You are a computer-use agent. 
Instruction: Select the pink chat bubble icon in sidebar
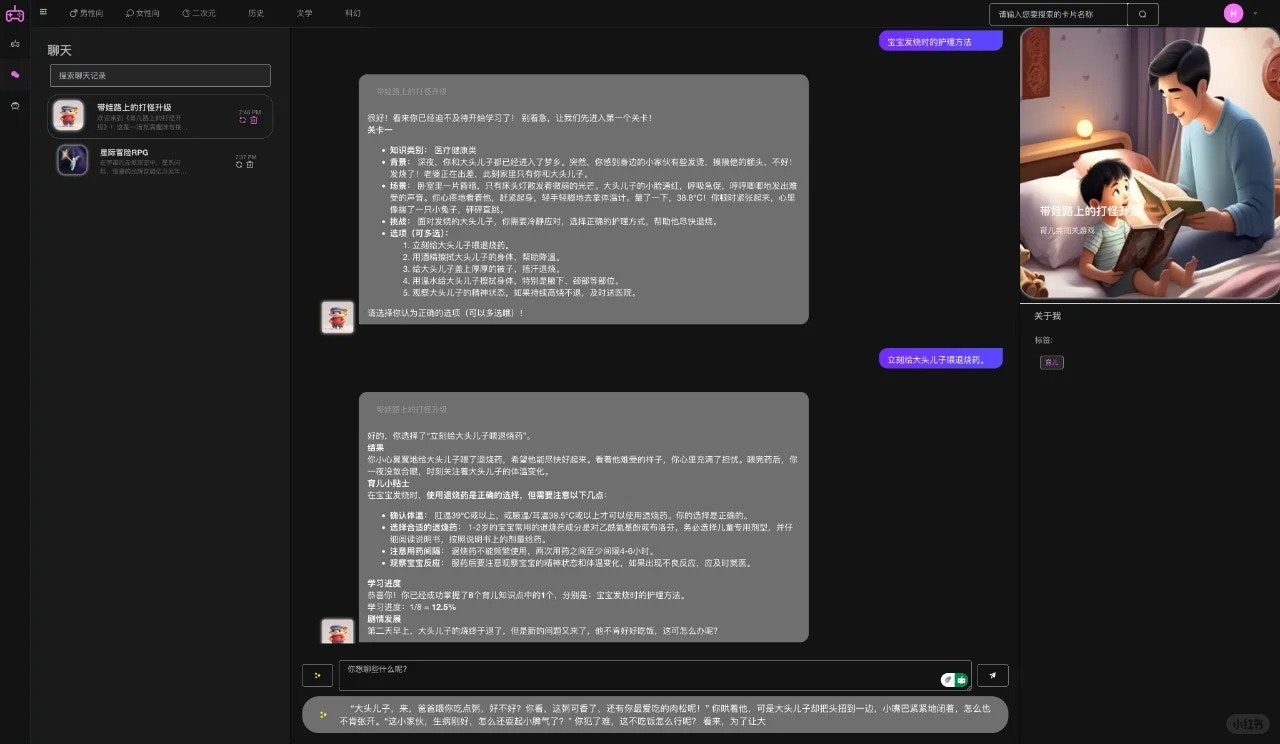pos(14,75)
